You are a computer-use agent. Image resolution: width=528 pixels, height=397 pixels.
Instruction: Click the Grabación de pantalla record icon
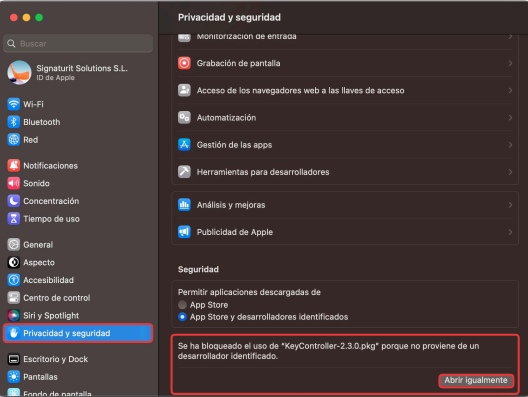(x=184, y=63)
